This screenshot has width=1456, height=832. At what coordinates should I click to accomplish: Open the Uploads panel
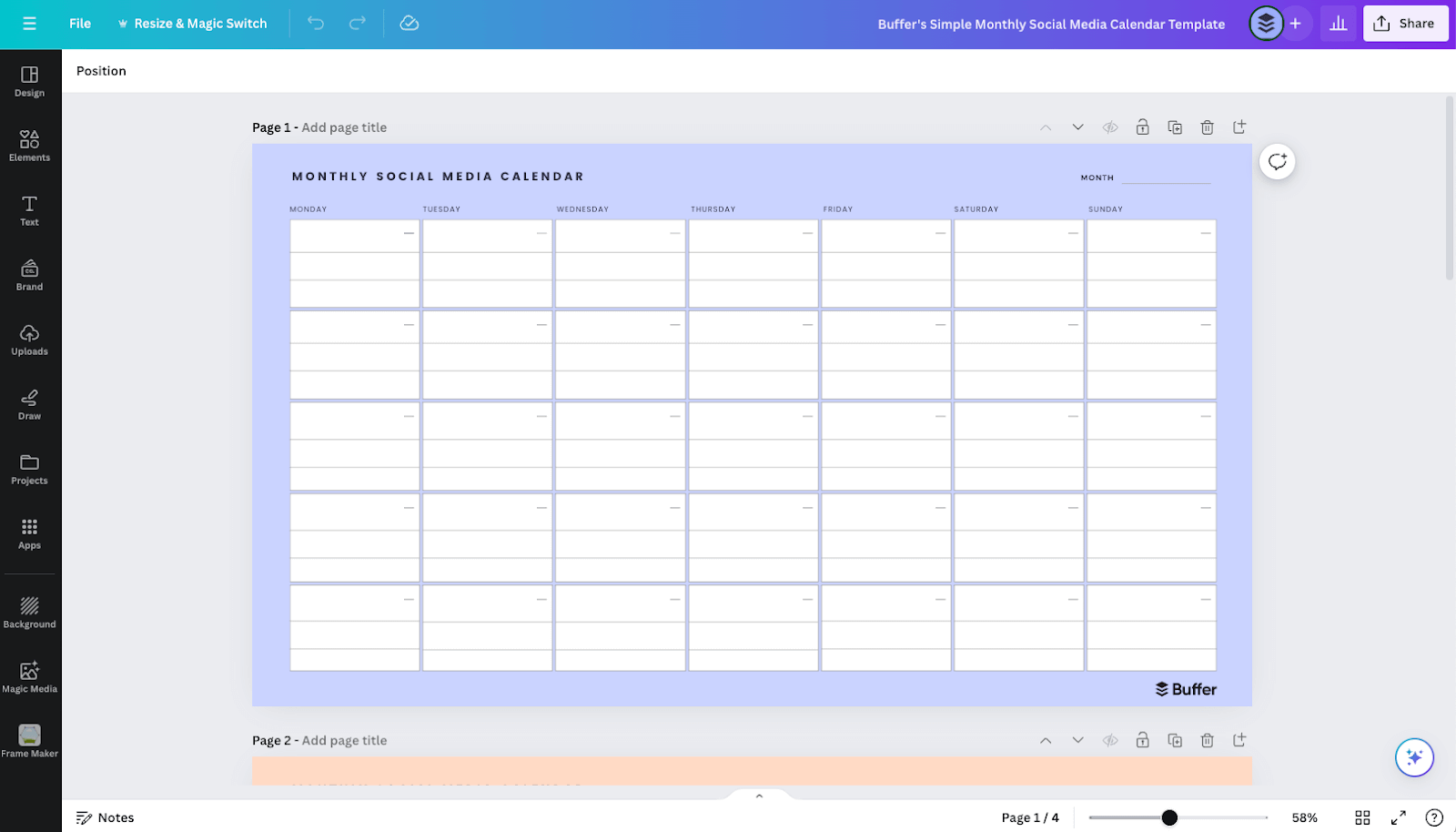[29, 339]
